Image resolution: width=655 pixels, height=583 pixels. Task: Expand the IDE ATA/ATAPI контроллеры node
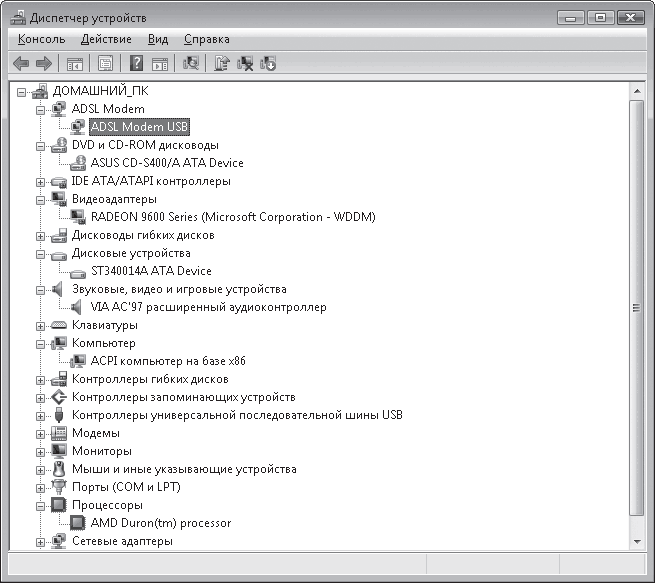[x=40, y=182]
